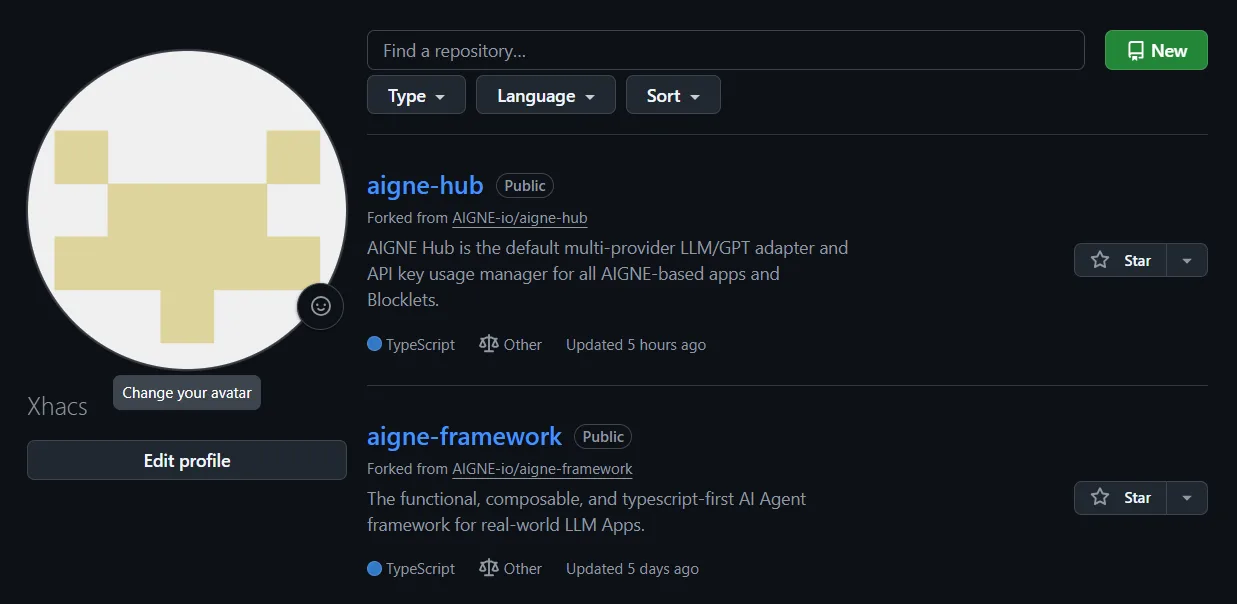Click the aigne-hub description paragraph
Image resolution: width=1237 pixels, height=604 pixels.
point(608,273)
